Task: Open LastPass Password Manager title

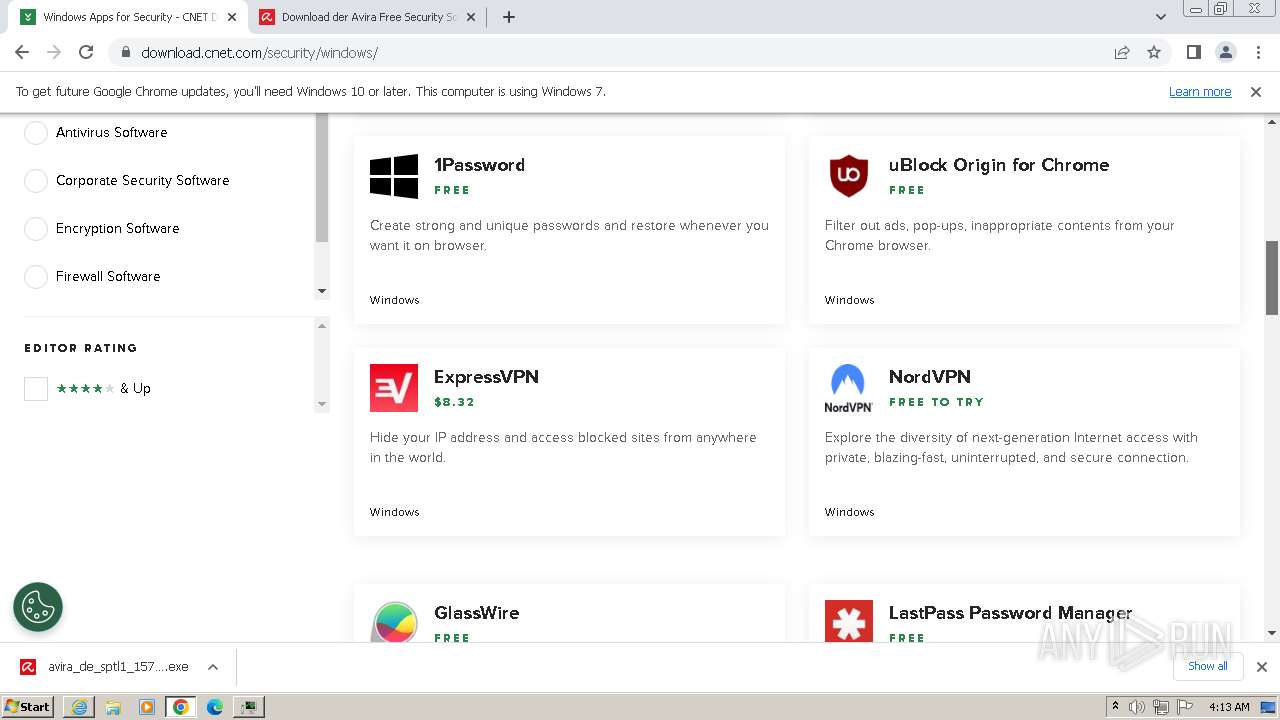Action: click(x=1011, y=613)
